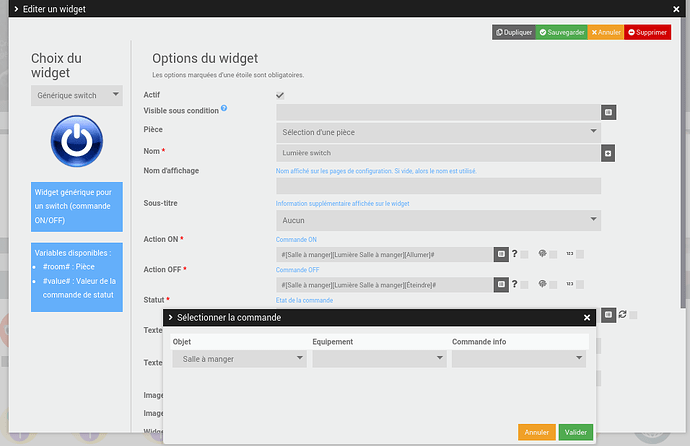Click the icon button beside the Nom field

click(608, 153)
